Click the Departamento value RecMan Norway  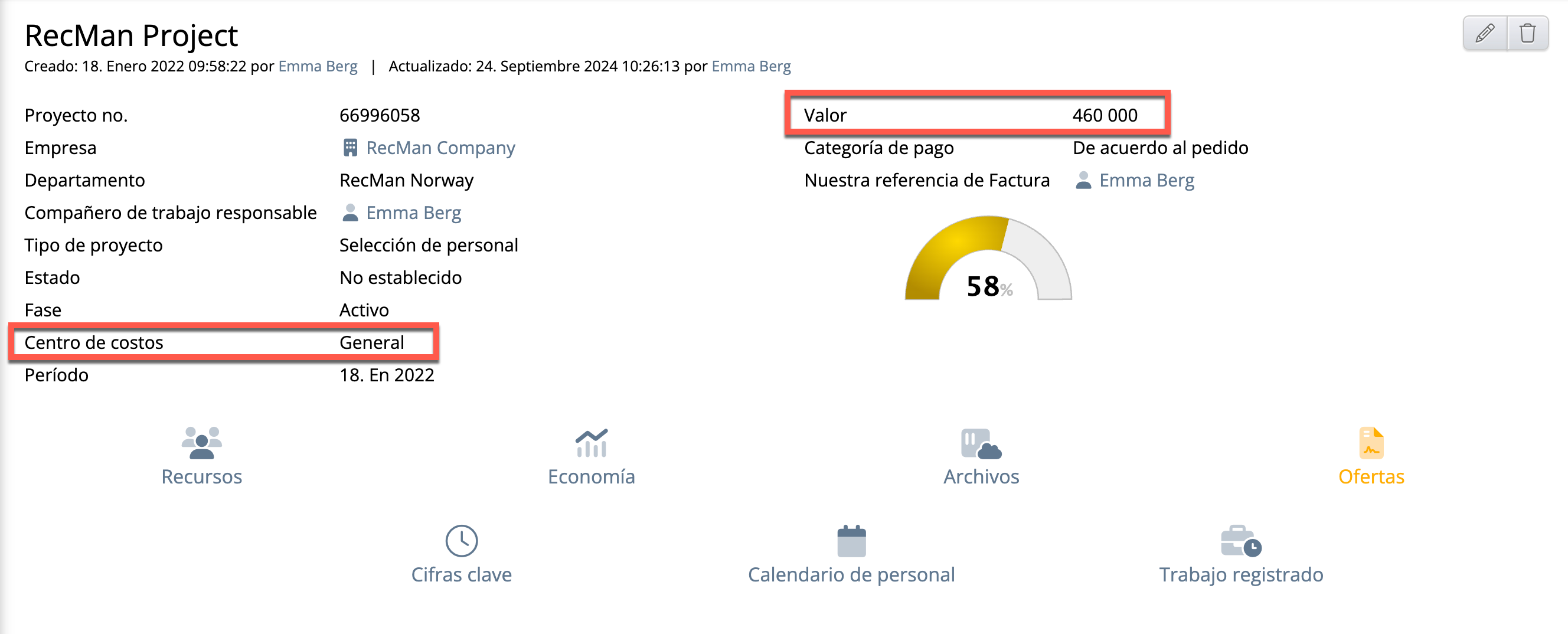click(x=407, y=181)
